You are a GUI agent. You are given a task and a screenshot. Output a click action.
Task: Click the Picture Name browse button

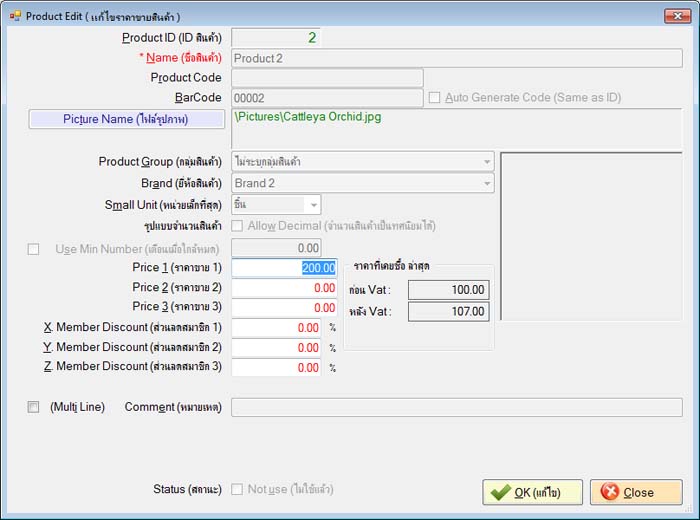[x=126, y=119]
